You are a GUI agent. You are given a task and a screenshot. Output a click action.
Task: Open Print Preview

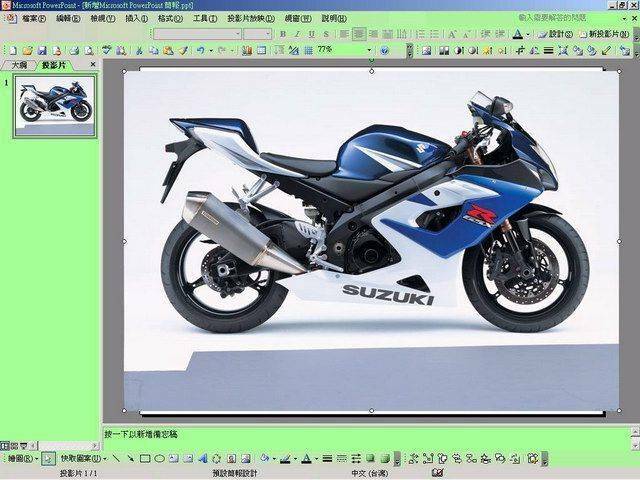[89, 50]
